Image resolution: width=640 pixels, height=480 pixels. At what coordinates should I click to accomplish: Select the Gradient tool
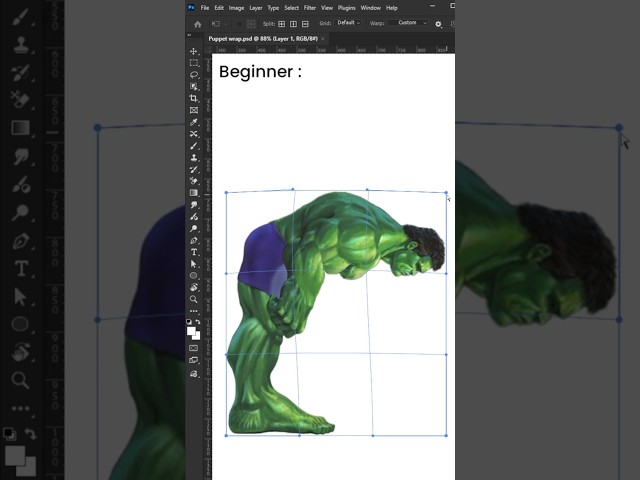coord(193,193)
